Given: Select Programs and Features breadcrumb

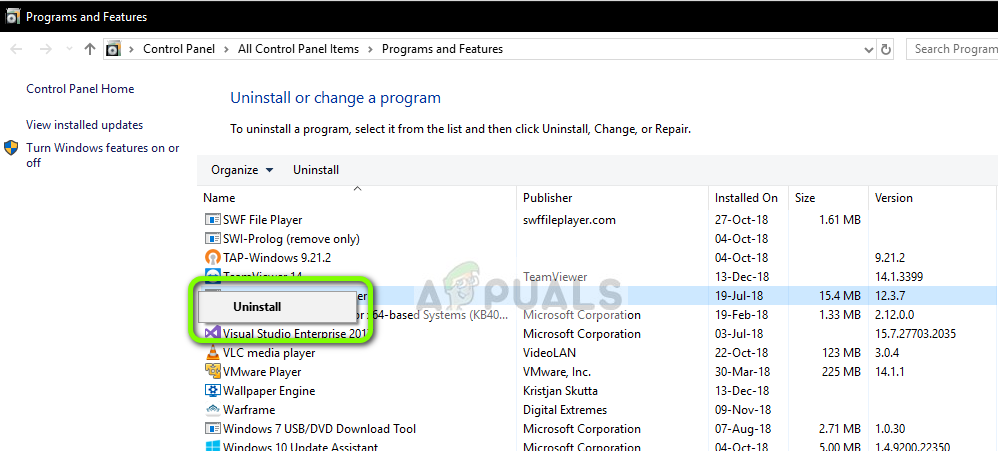Looking at the screenshot, I should pos(442,49).
